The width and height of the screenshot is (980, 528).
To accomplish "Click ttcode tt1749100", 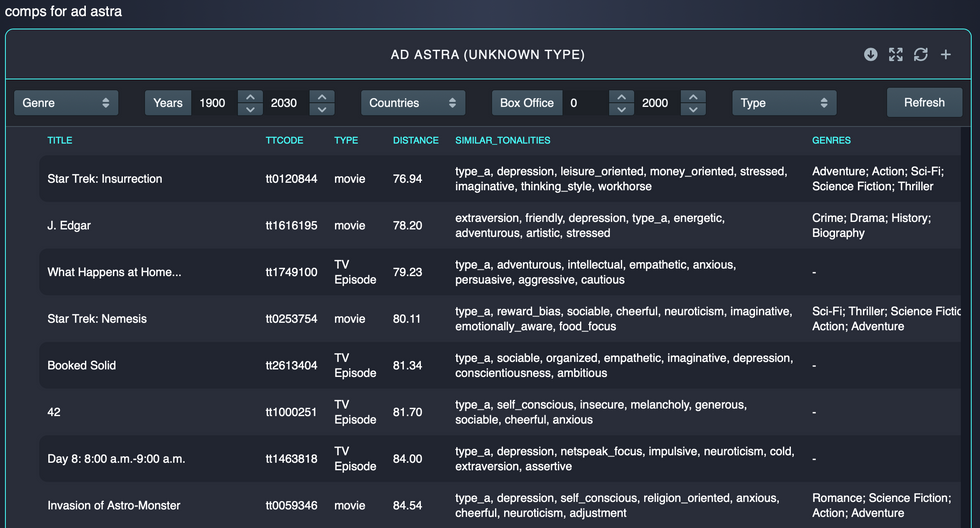I will (291, 272).
